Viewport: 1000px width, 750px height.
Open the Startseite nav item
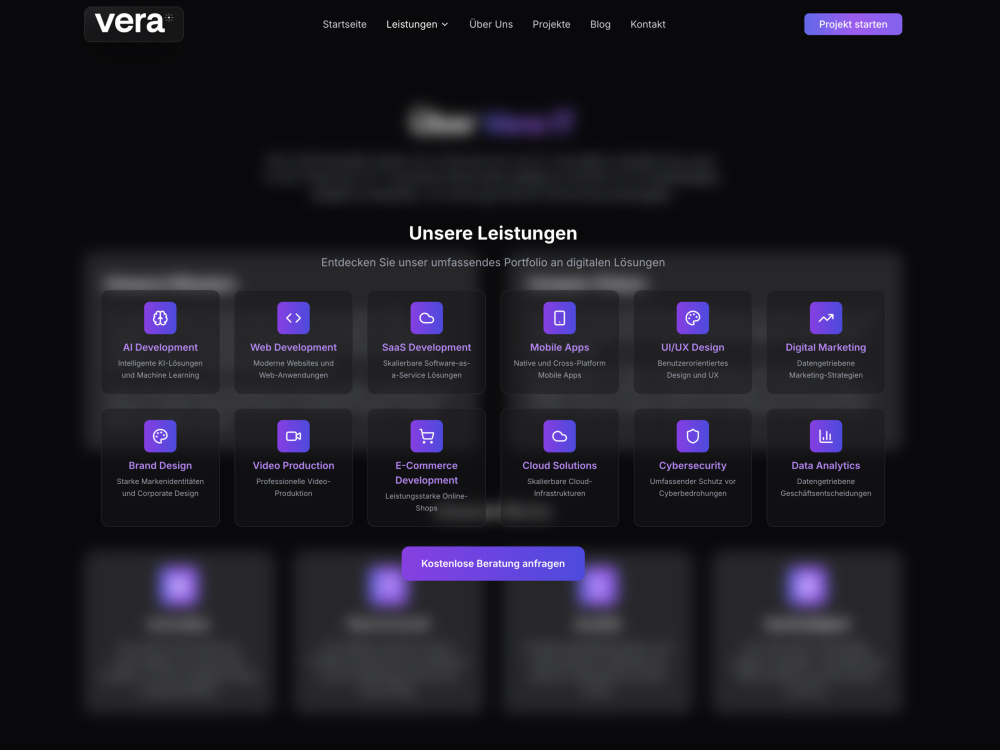(344, 24)
